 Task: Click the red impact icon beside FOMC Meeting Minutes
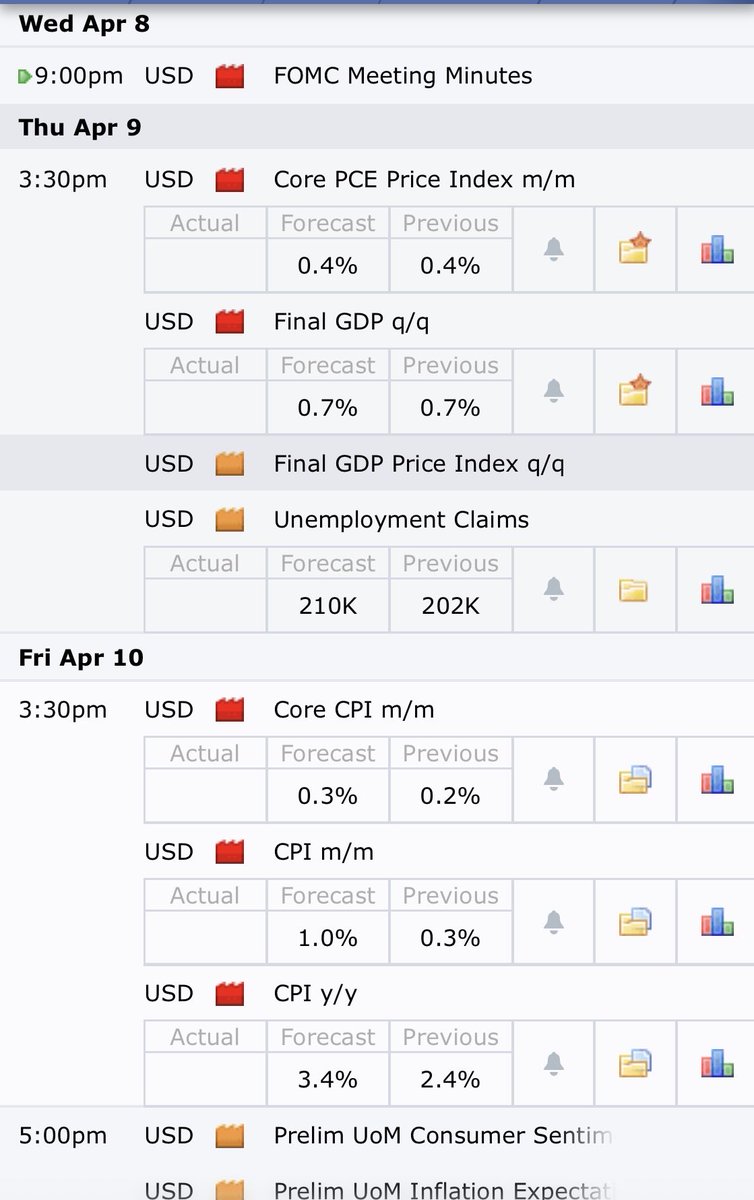tap(230, 76)
